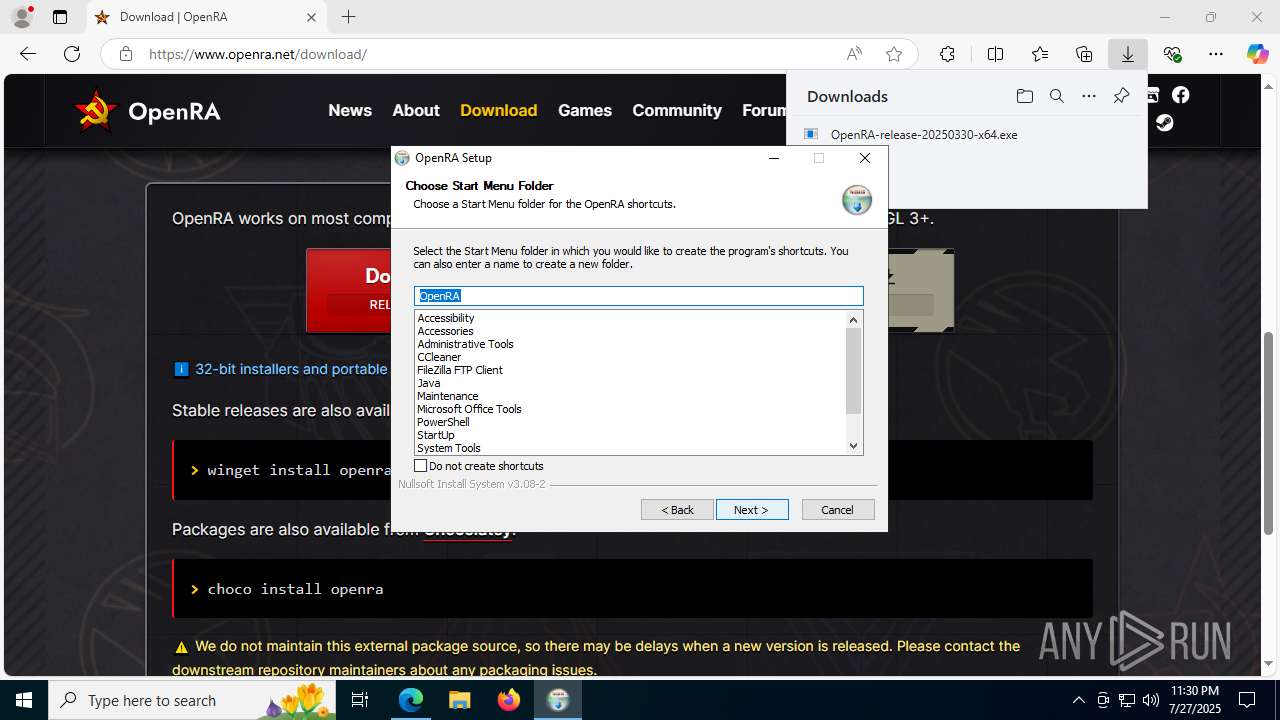Screen dimensions: 1280x720
Task: Toggle the Read aloud icon
Action: (854, 54)
